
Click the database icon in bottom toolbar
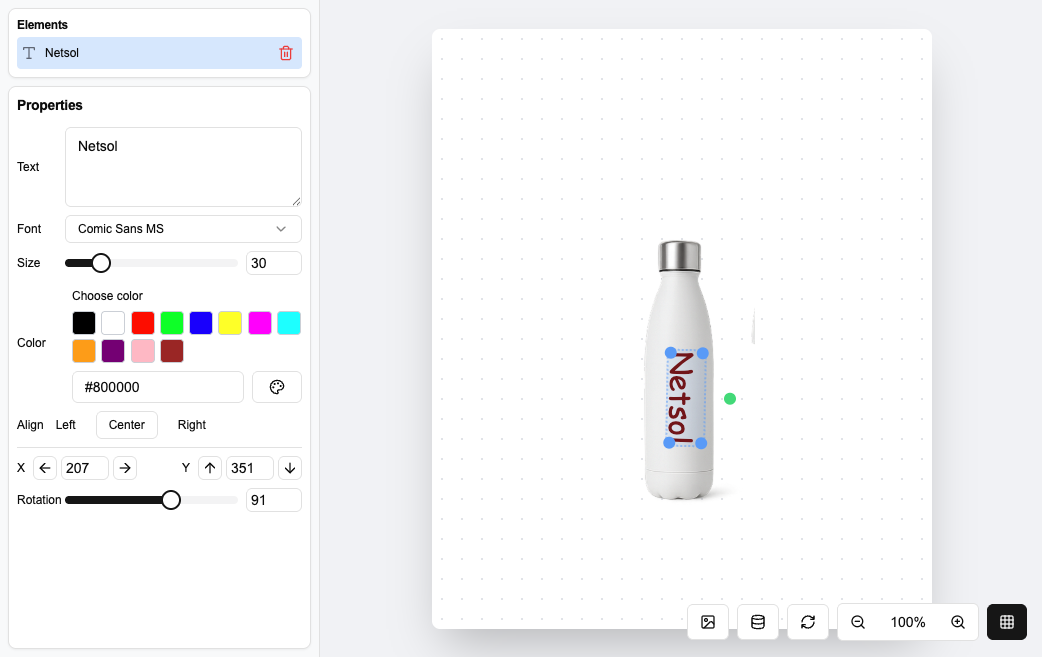[x=758, y=622]
